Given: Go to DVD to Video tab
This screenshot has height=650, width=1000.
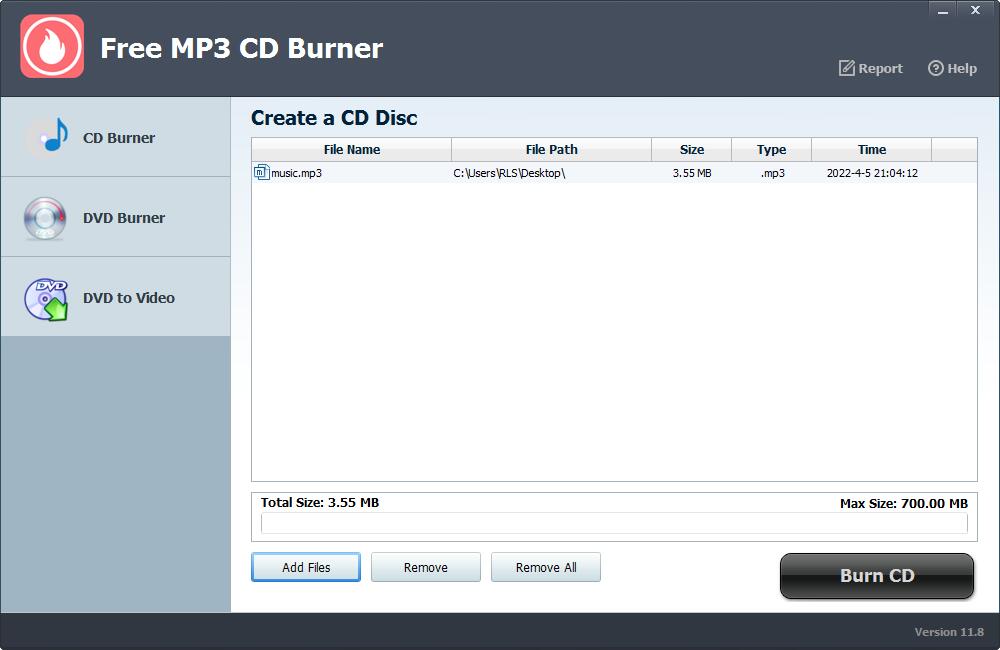Looking at the screenshot, I should pos(115,297).
